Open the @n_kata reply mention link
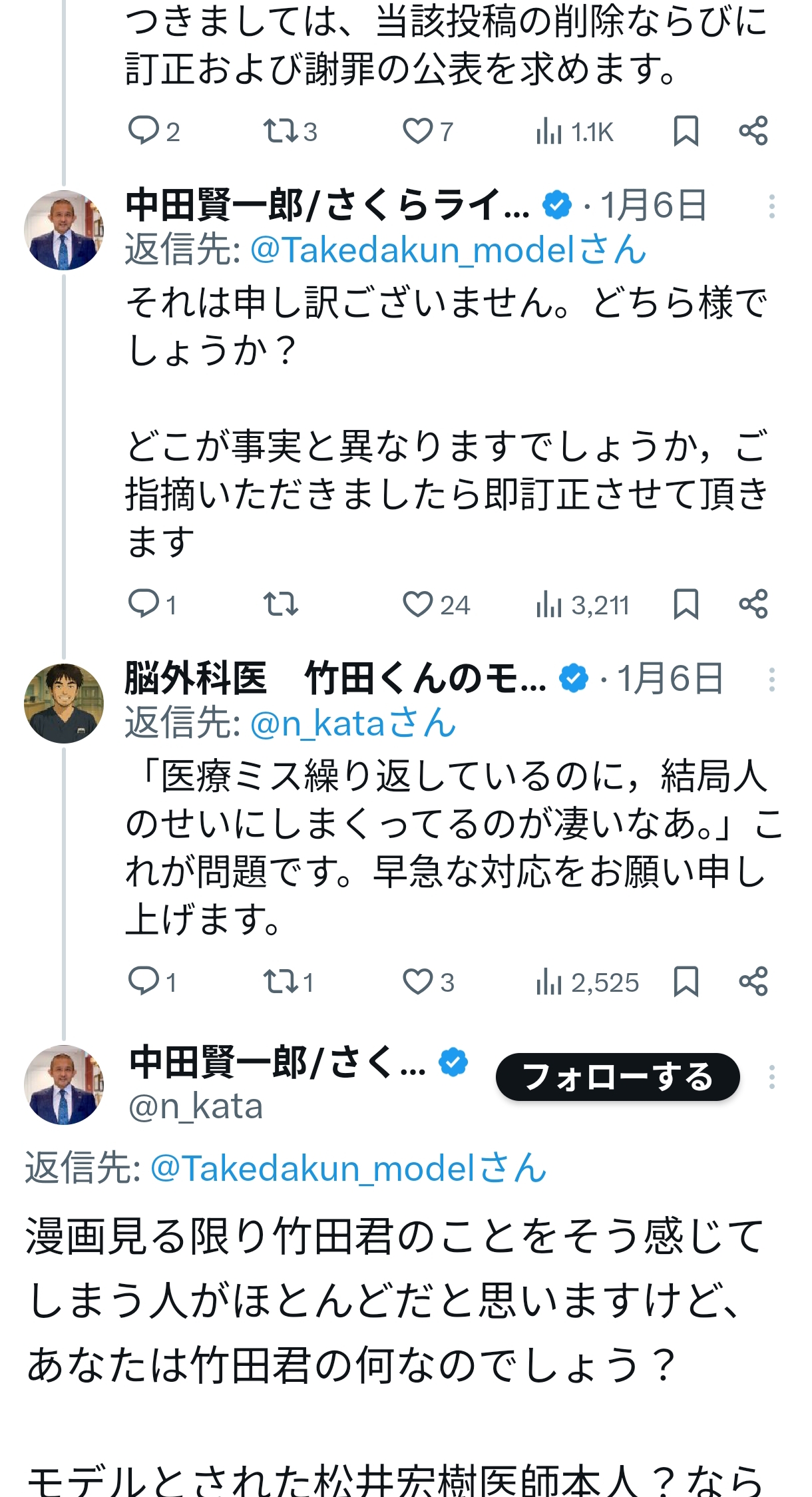This screenshot has height=1497, width=812. pyautogui.click(x=353, y=724)
